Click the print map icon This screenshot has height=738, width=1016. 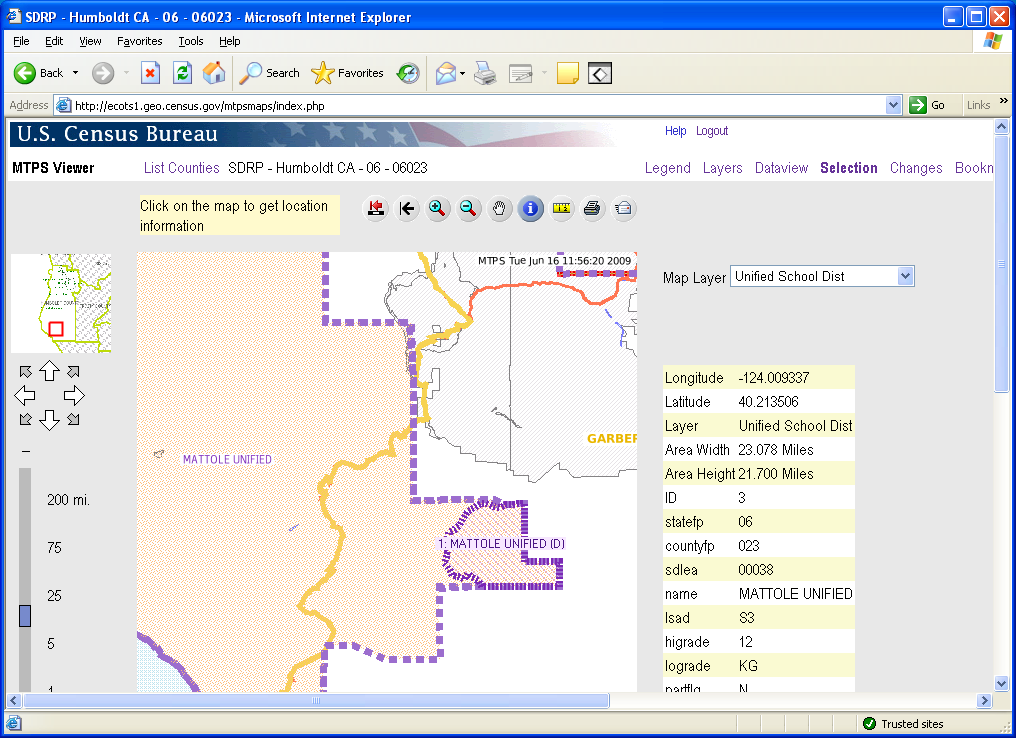[592, 209]
